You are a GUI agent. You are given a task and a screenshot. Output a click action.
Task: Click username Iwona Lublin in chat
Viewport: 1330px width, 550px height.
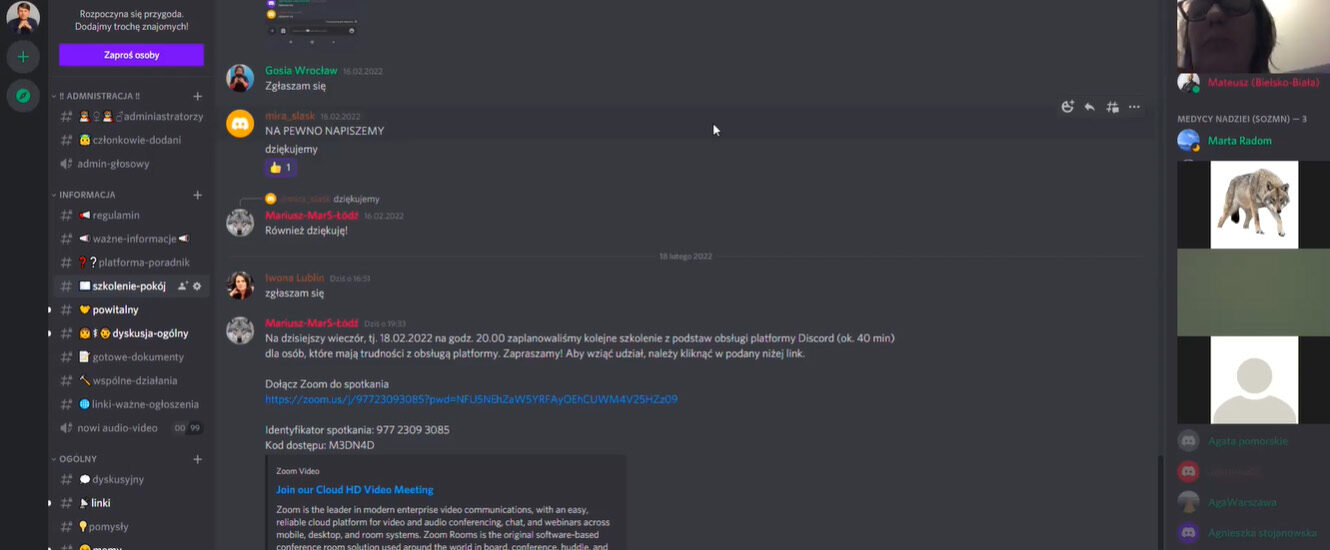[x=294, y=278]
